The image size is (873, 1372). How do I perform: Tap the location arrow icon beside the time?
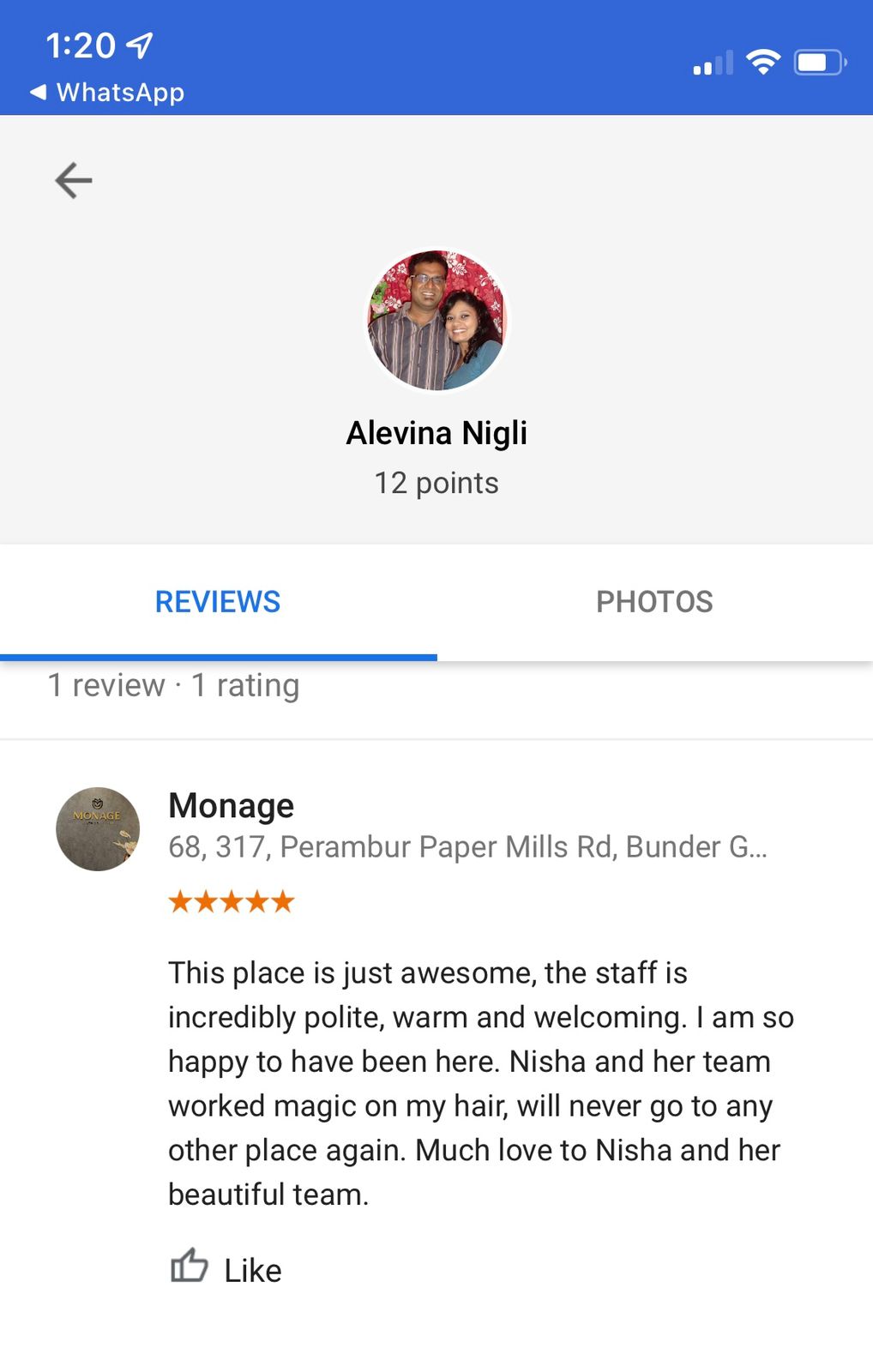[x=140, y=45]
